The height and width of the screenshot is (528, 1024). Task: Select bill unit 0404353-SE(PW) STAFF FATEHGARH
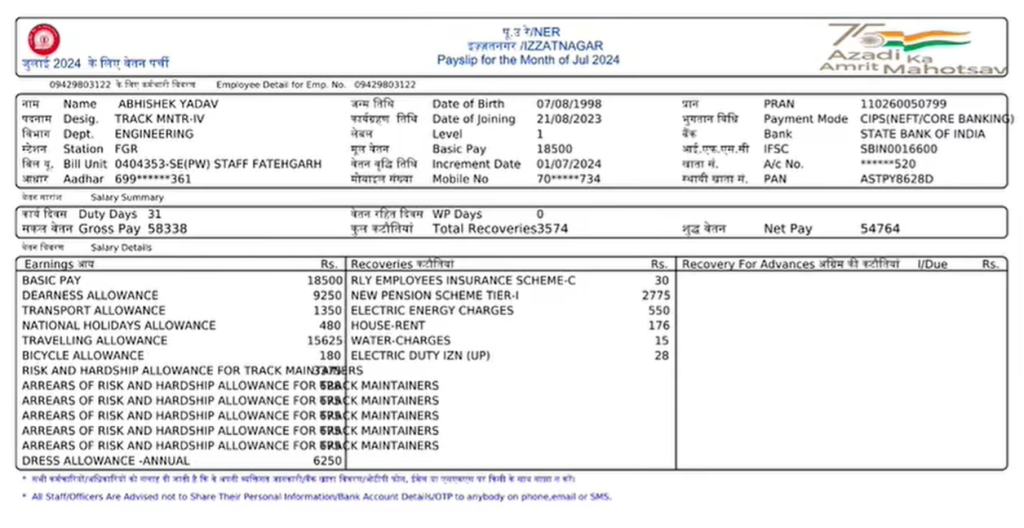point(218,164)
